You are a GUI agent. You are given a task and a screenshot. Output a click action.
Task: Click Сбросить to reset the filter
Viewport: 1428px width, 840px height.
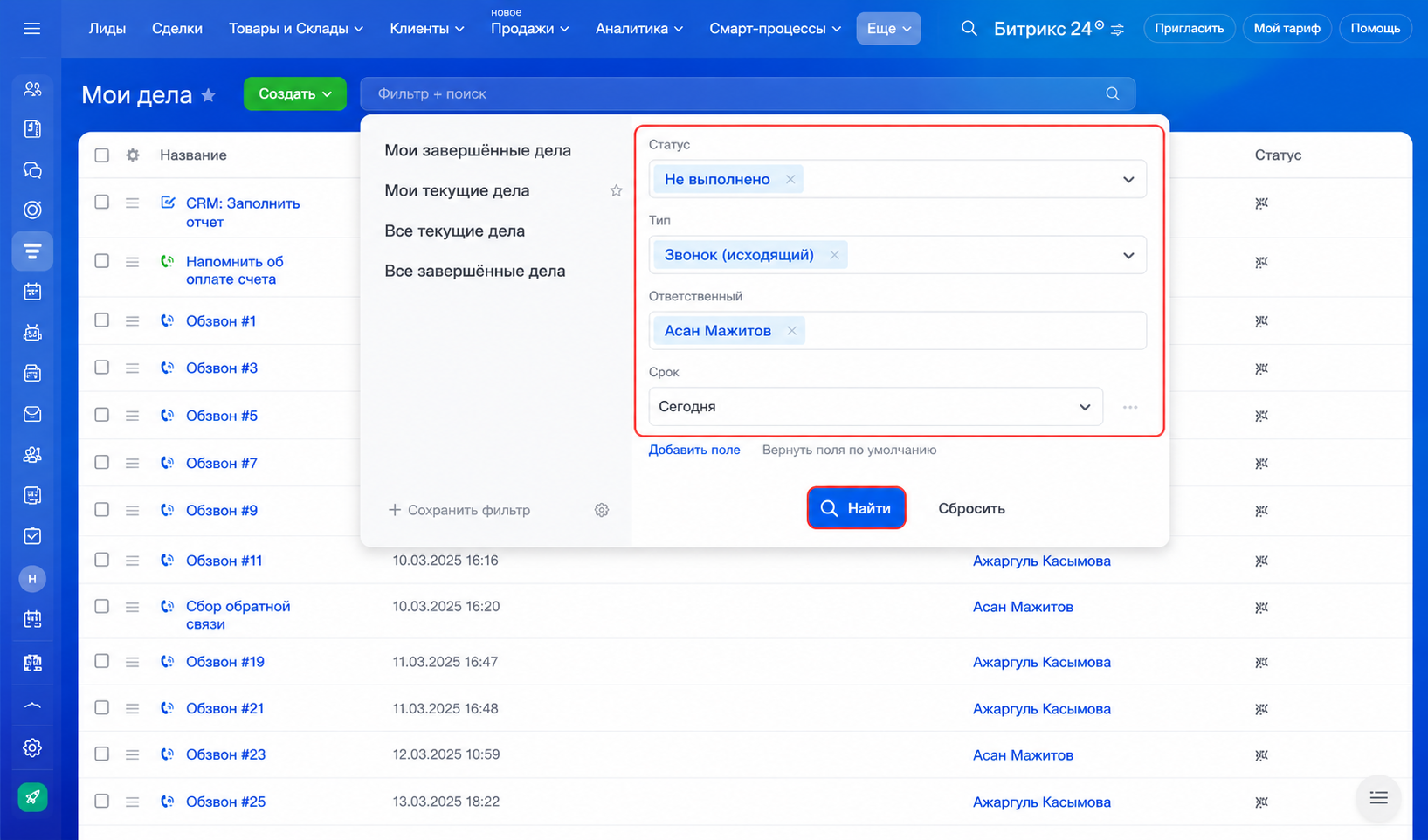[971, 509]
